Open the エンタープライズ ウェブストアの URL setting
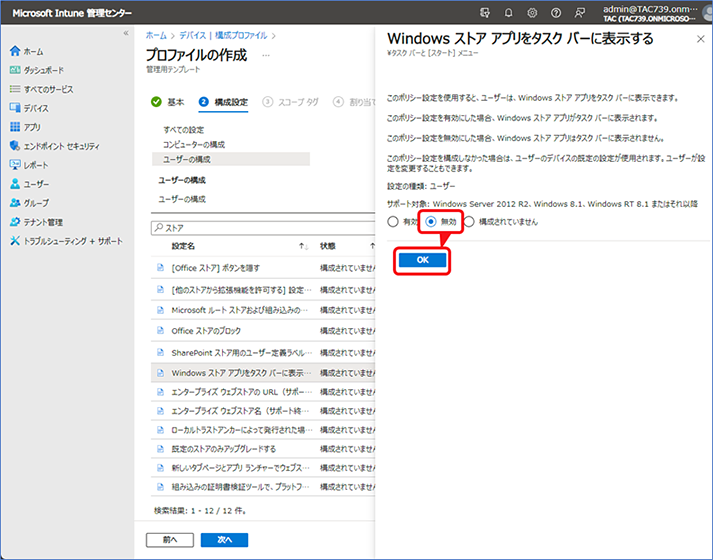Screen dimensions: 713x560 click(x=241, y=392)
